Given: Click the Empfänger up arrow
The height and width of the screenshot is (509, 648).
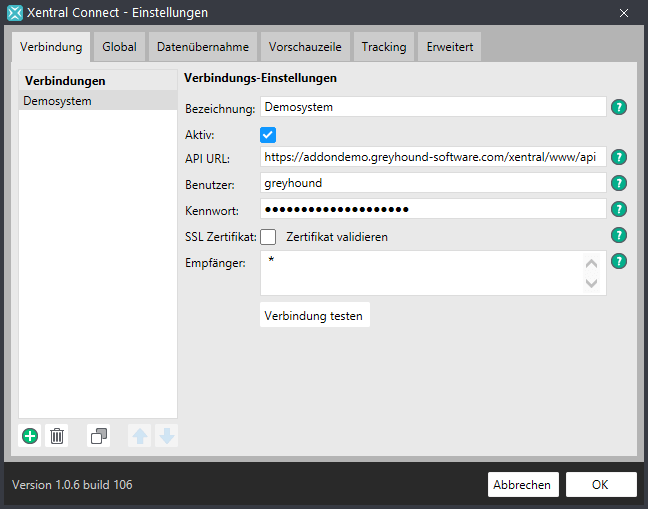Looking at the screenshot, I should pyautogui.click(x=591, y=263).
